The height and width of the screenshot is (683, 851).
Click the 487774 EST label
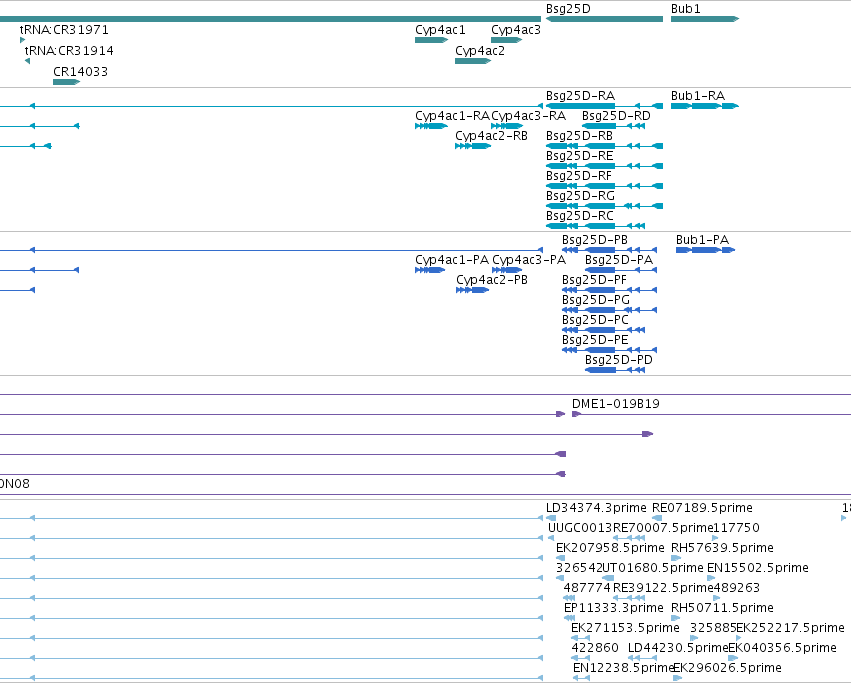[587, 587]
